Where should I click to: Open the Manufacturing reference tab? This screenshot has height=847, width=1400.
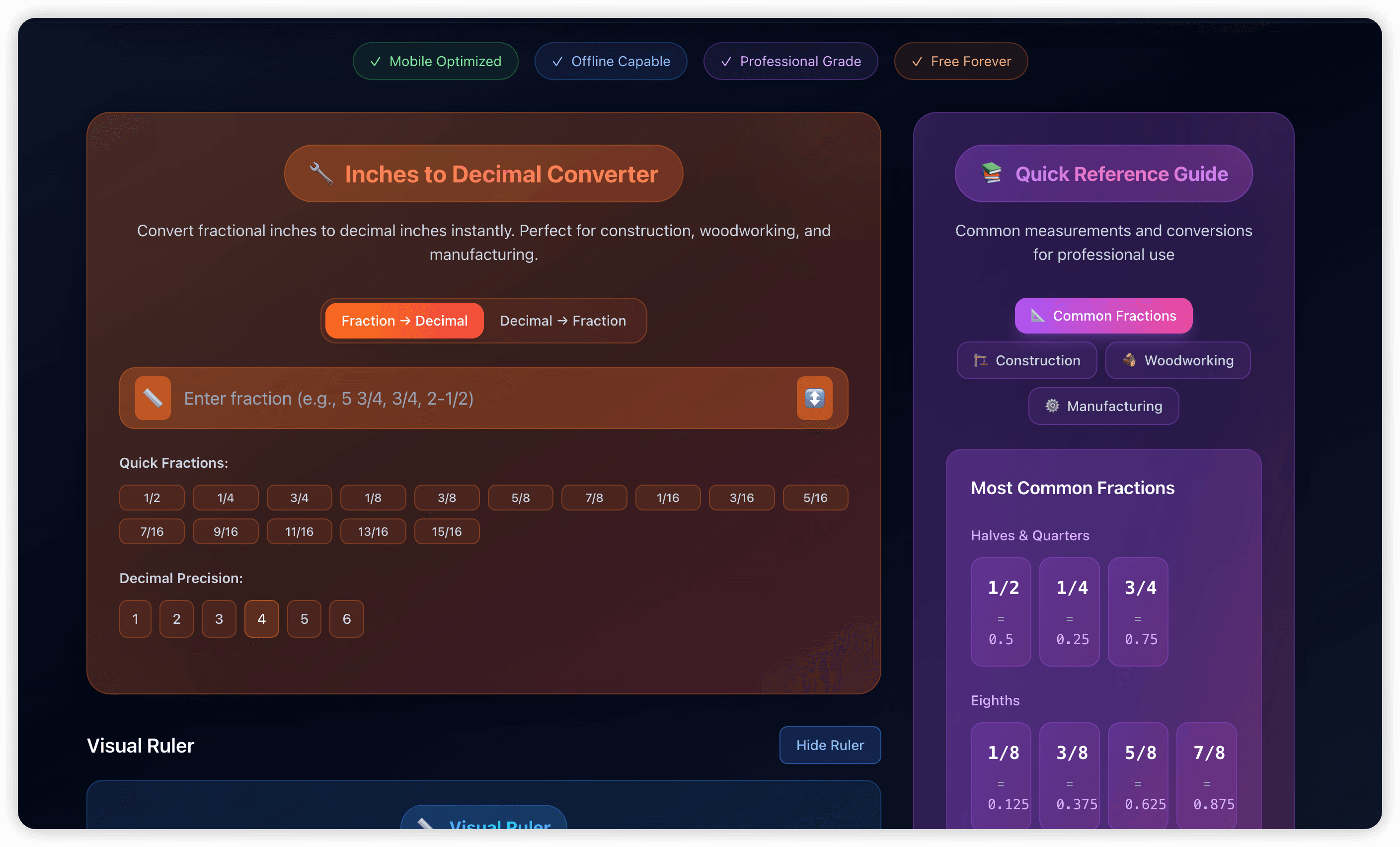pyautogui.click(x=1103, y=406)
